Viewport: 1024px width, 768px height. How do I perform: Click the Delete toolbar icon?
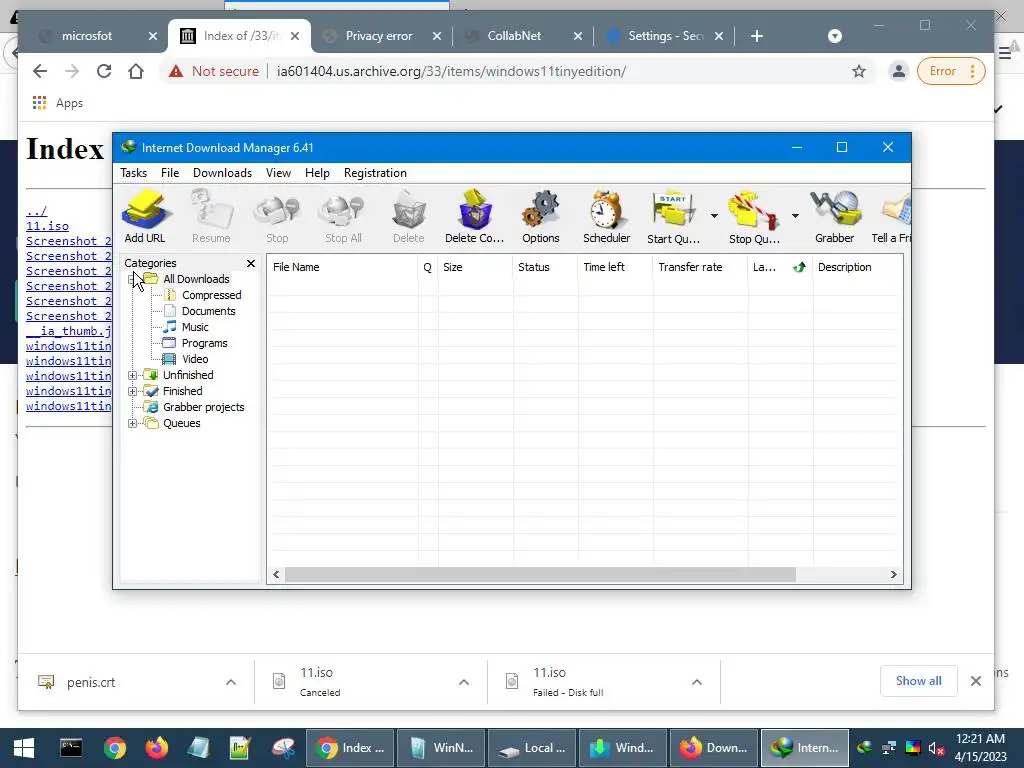coord(409,216)
